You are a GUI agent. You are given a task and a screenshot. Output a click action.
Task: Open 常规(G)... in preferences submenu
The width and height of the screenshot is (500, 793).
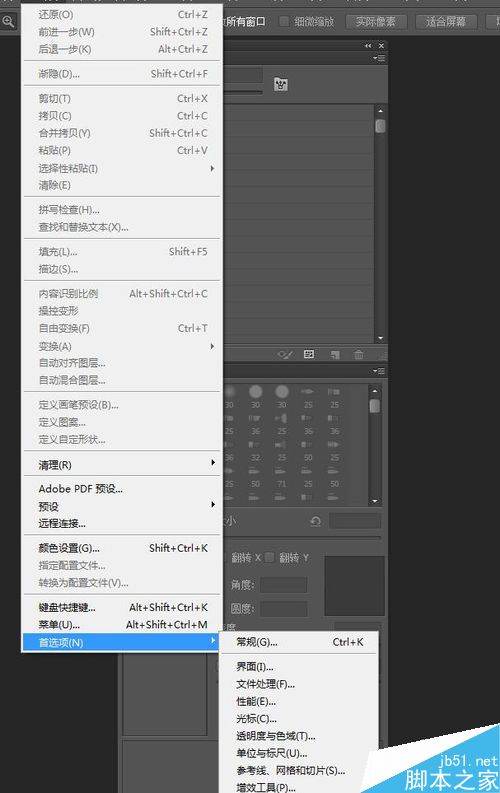[x=299, y=642]
